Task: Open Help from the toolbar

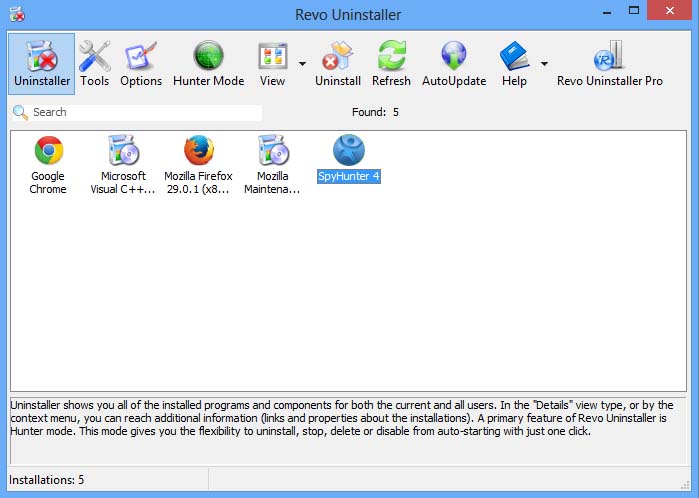Action: click(x=514, y=64)
